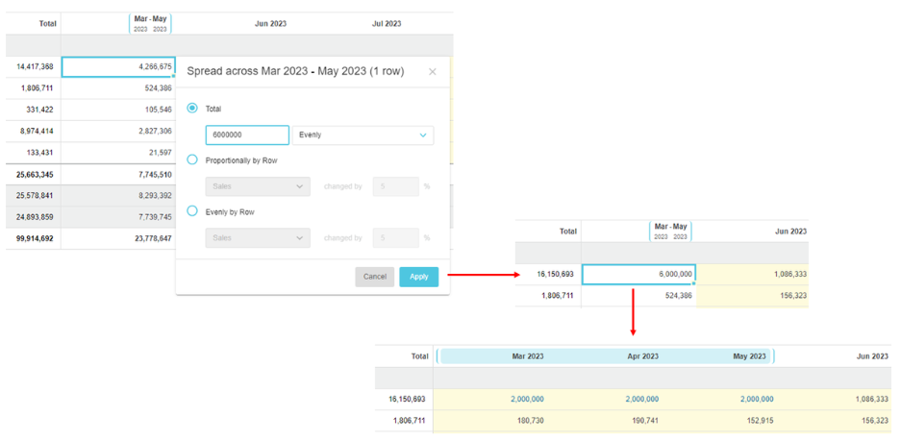Click the Apr 2023 column header
The image size is (900, 440).
(x=642, y=356)
